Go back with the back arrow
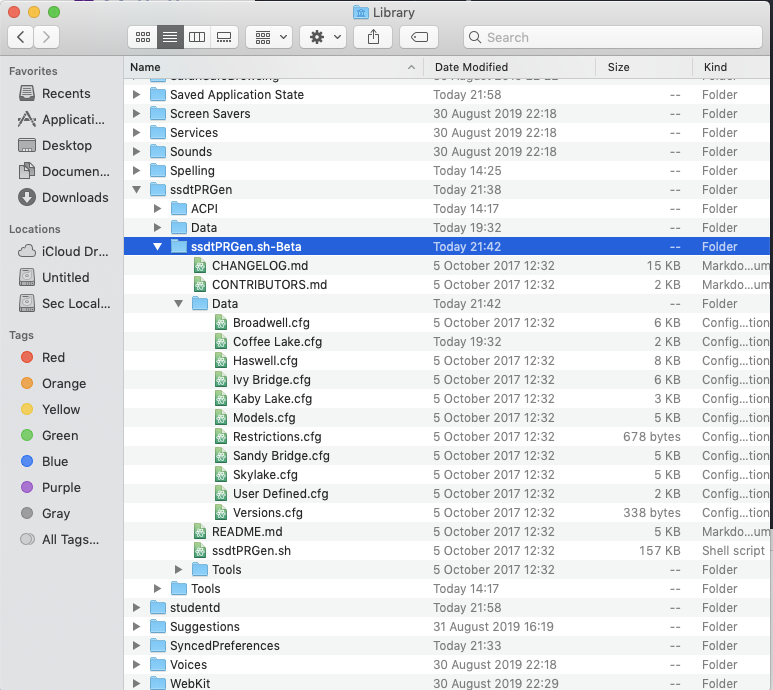This screenshot has width=773, height=690. 21,37
